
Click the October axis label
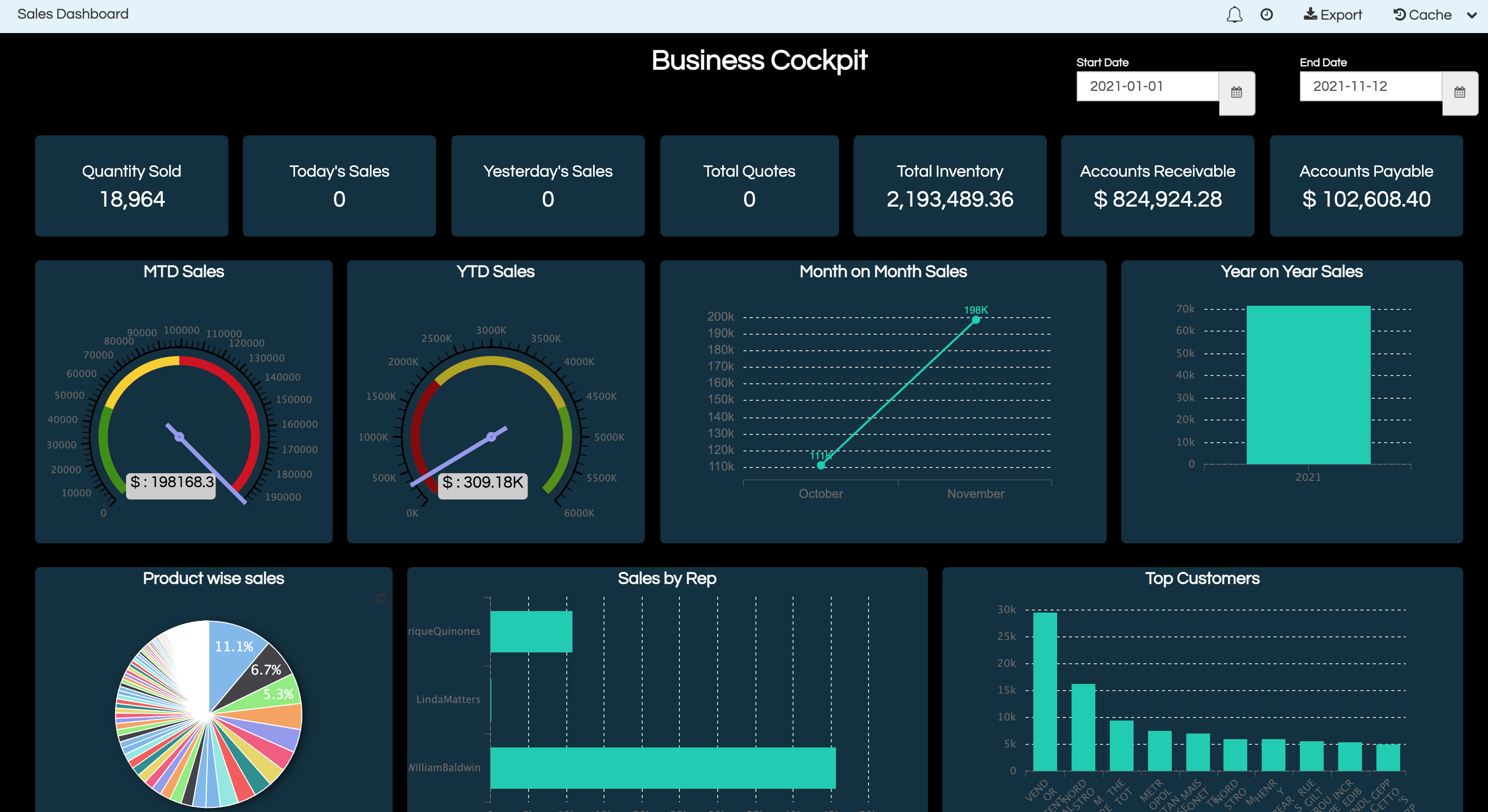pos(821,494)
